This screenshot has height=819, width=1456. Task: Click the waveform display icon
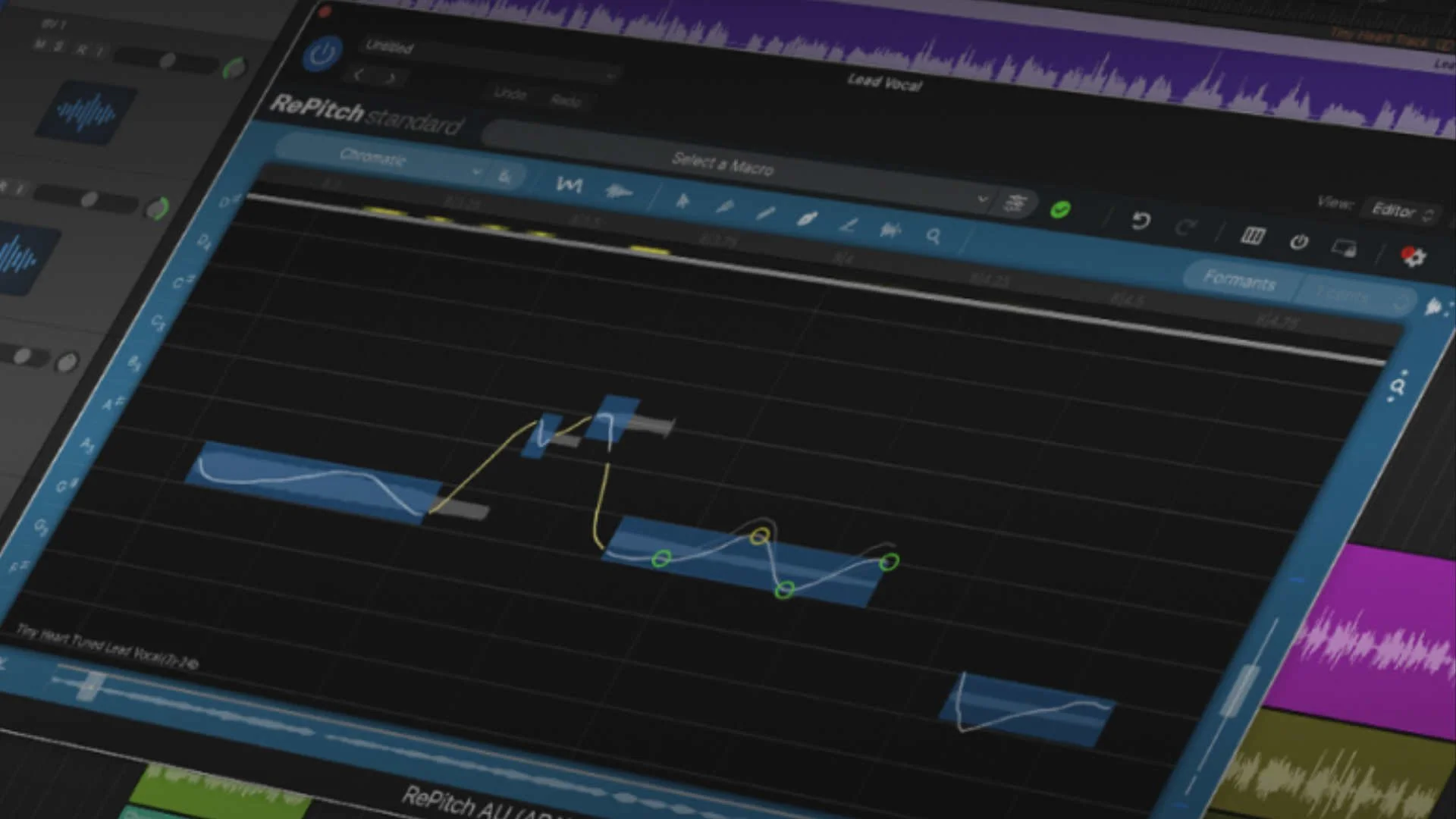click(x=619, y=191)
